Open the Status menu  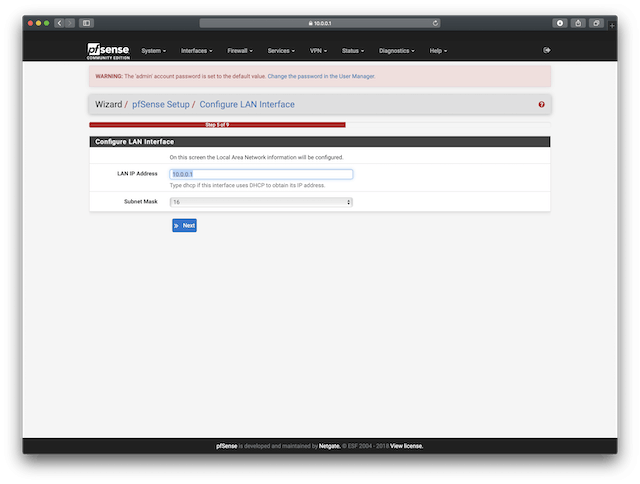353,51
